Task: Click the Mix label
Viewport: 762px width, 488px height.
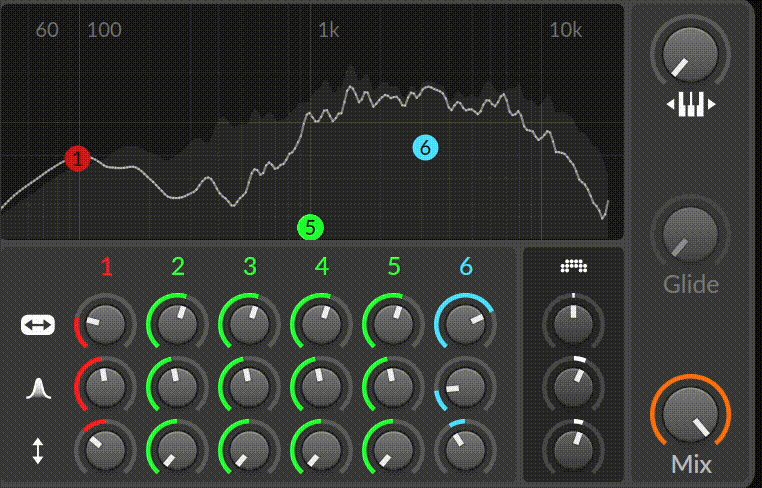Action: (x=691, y=464)
